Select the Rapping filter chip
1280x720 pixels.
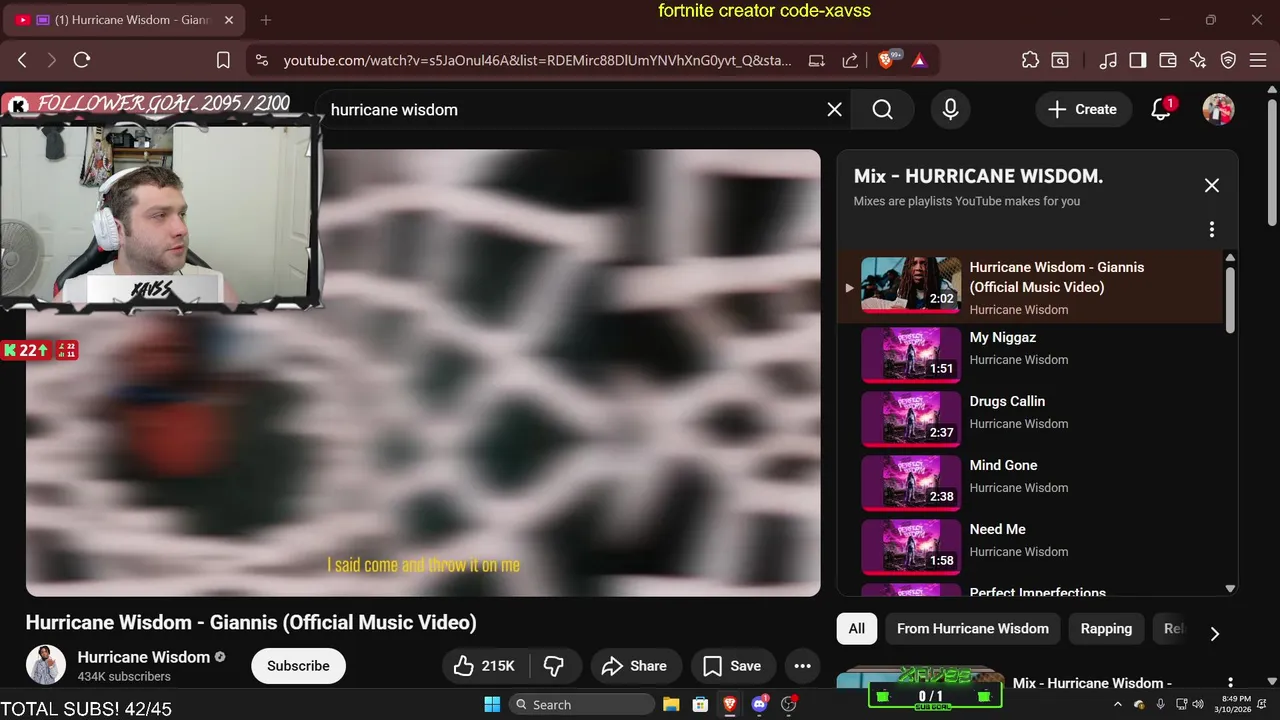pyautogui.click(x=1106, y=629)
